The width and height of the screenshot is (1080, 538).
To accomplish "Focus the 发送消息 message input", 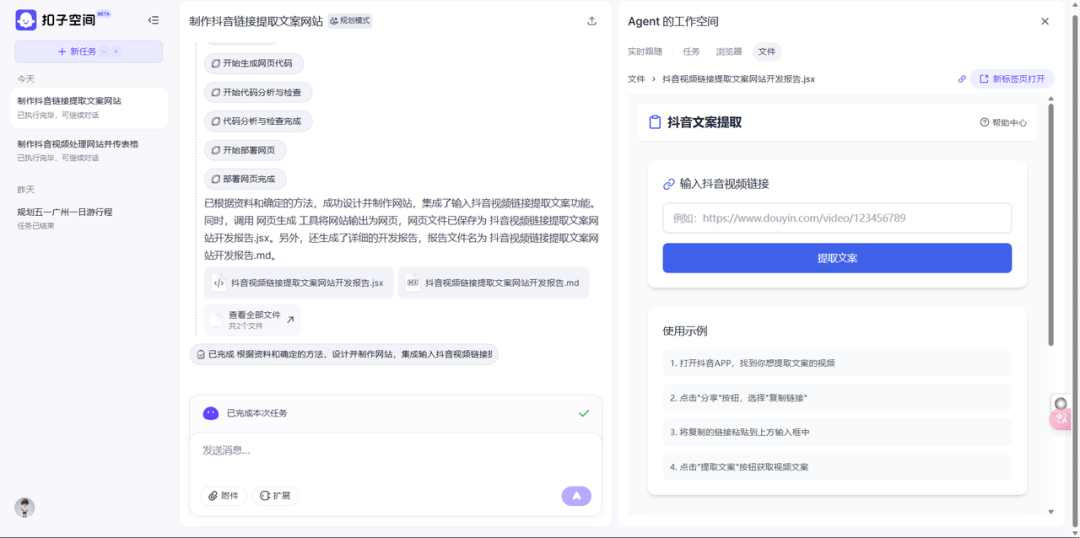I will 395,451.
